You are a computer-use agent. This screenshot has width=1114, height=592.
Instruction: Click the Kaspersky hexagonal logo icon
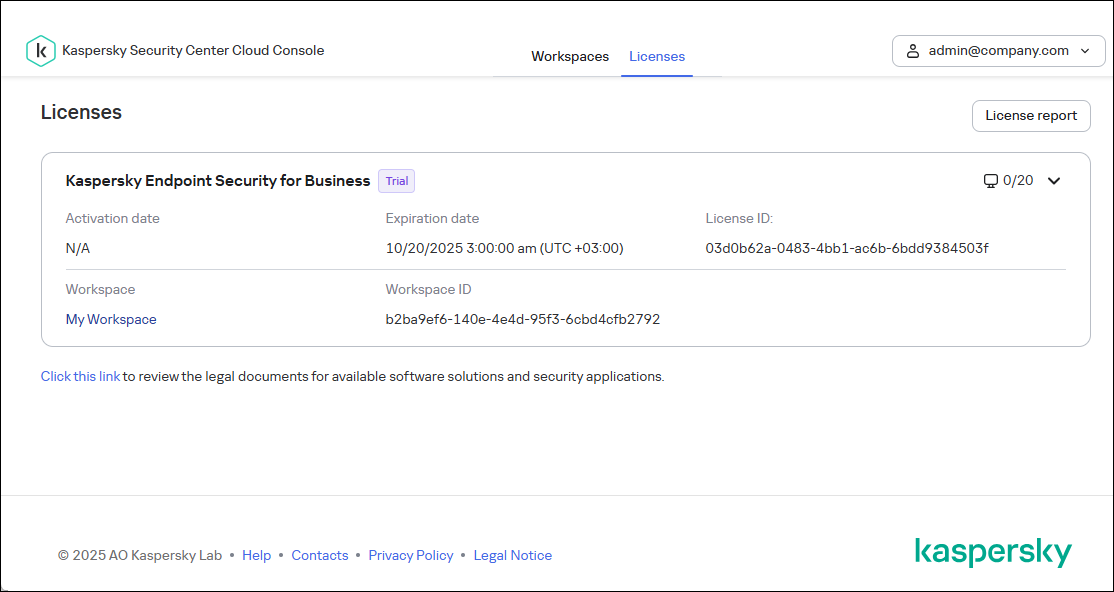point(41,50)
